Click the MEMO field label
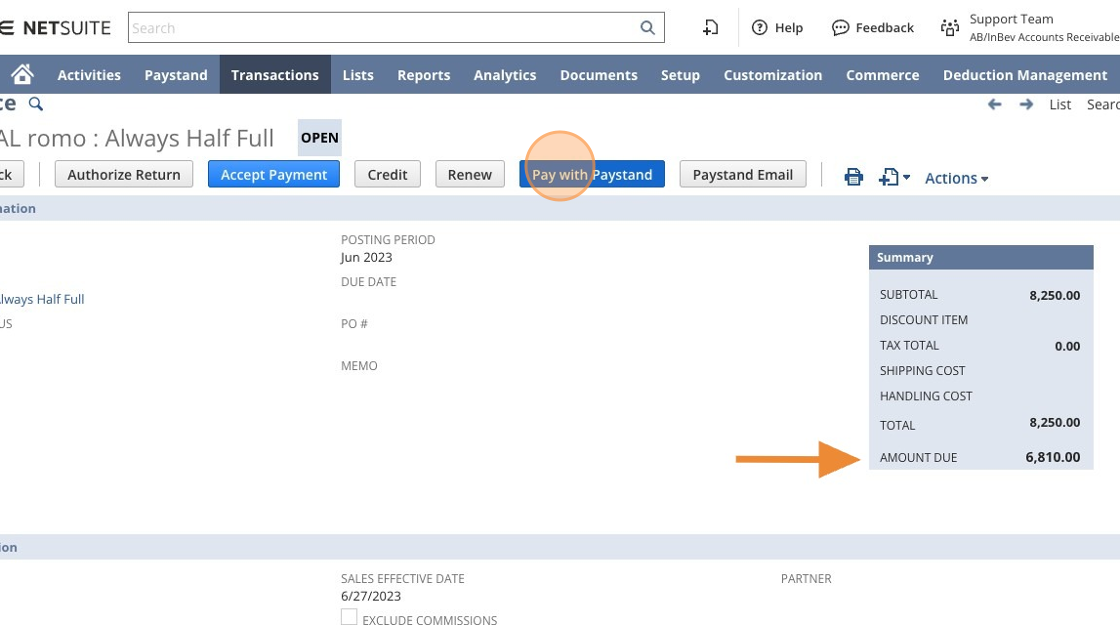 click(359, 366)
